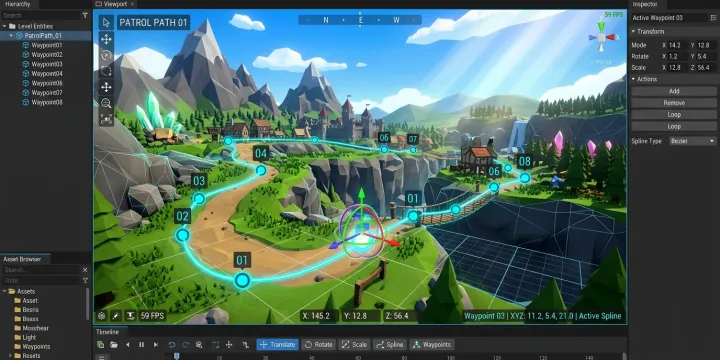The image size is (720, 360).
Task: Open the Spline Type Bezier dropdown
Action: pyautogui.click(x=692, y=141)
